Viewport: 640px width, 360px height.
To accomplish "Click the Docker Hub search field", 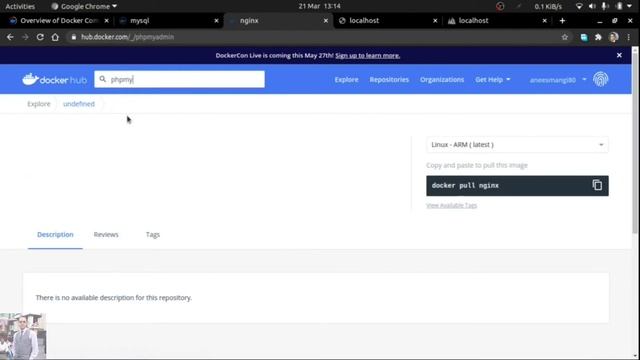I will point(179,79).
